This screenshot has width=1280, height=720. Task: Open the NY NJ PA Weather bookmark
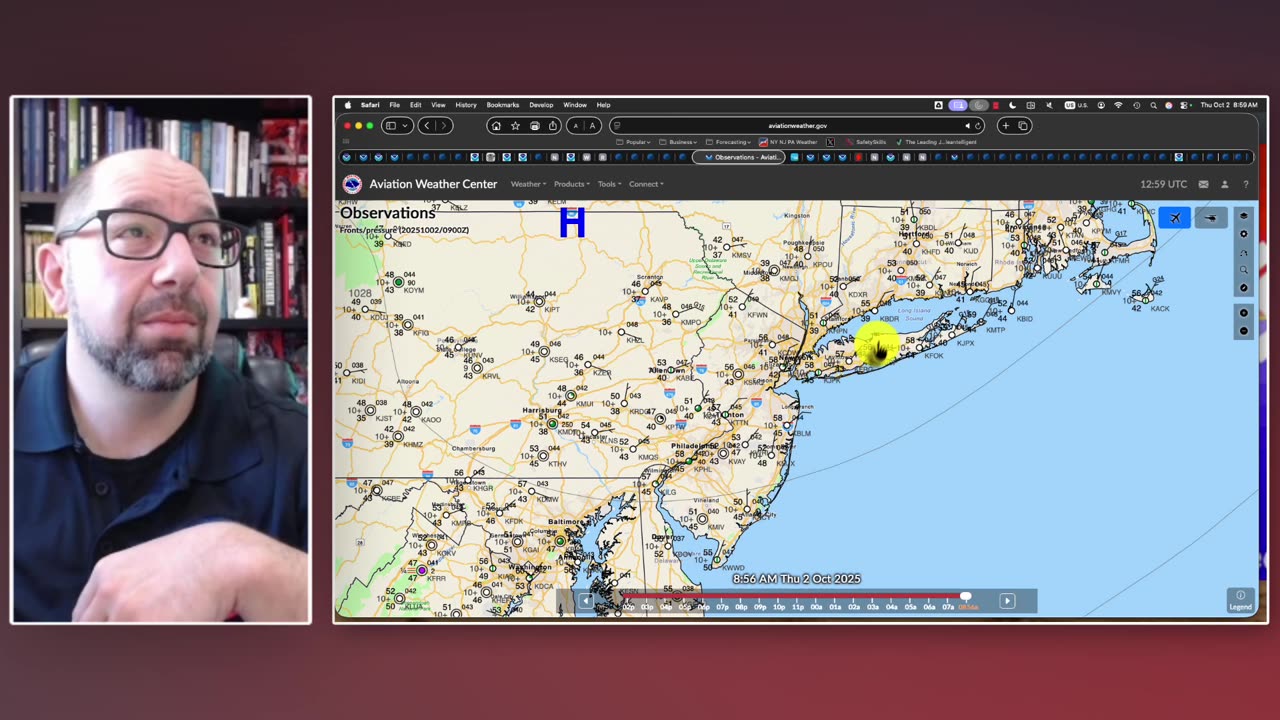tap(789, 142)
